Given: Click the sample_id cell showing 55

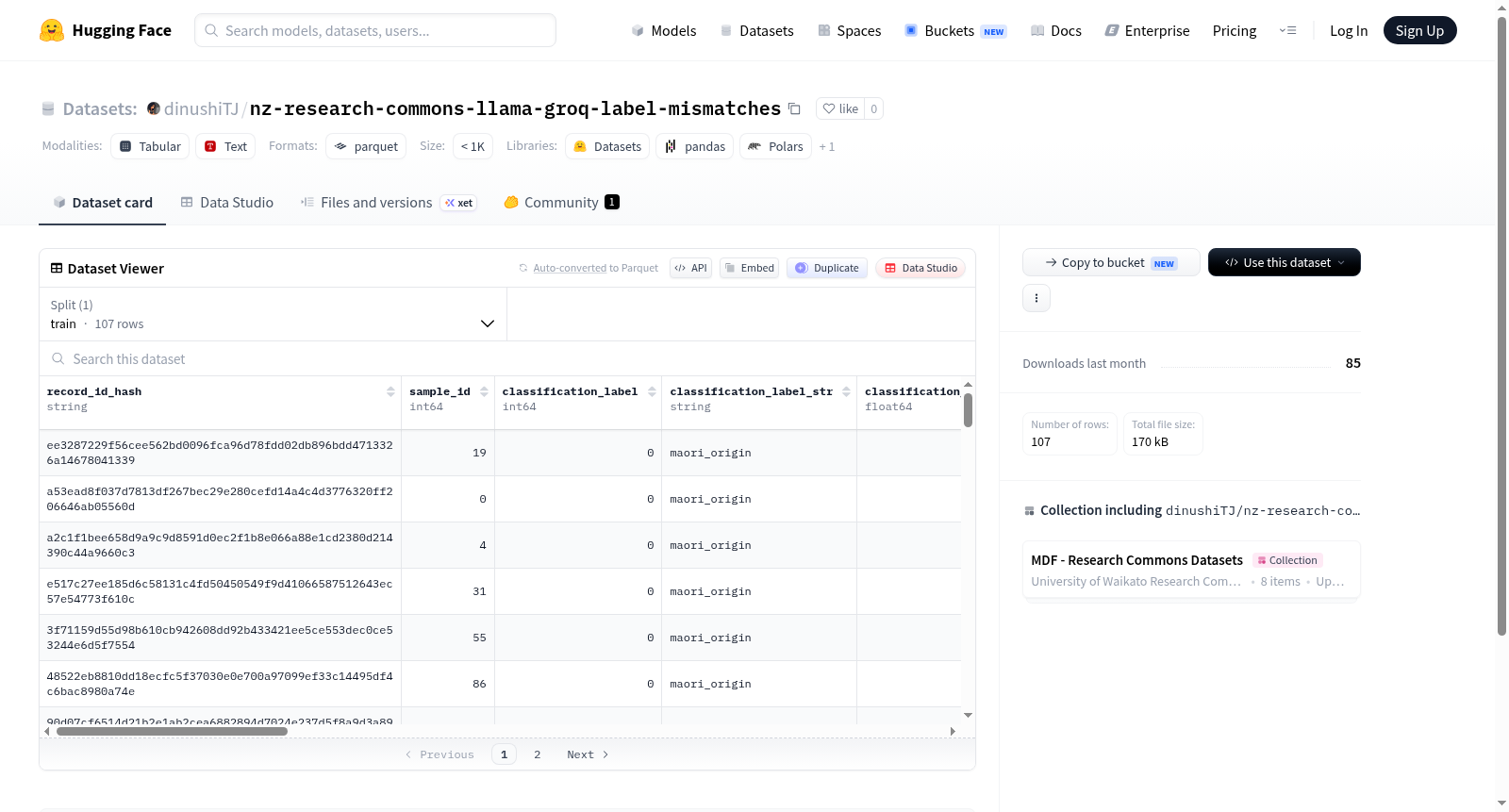Looking at the screenshot, I should coord(448,638).
